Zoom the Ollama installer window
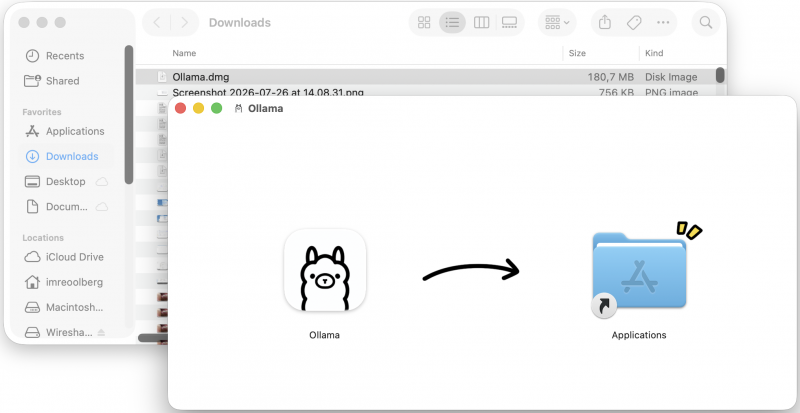 coord(216,108)
